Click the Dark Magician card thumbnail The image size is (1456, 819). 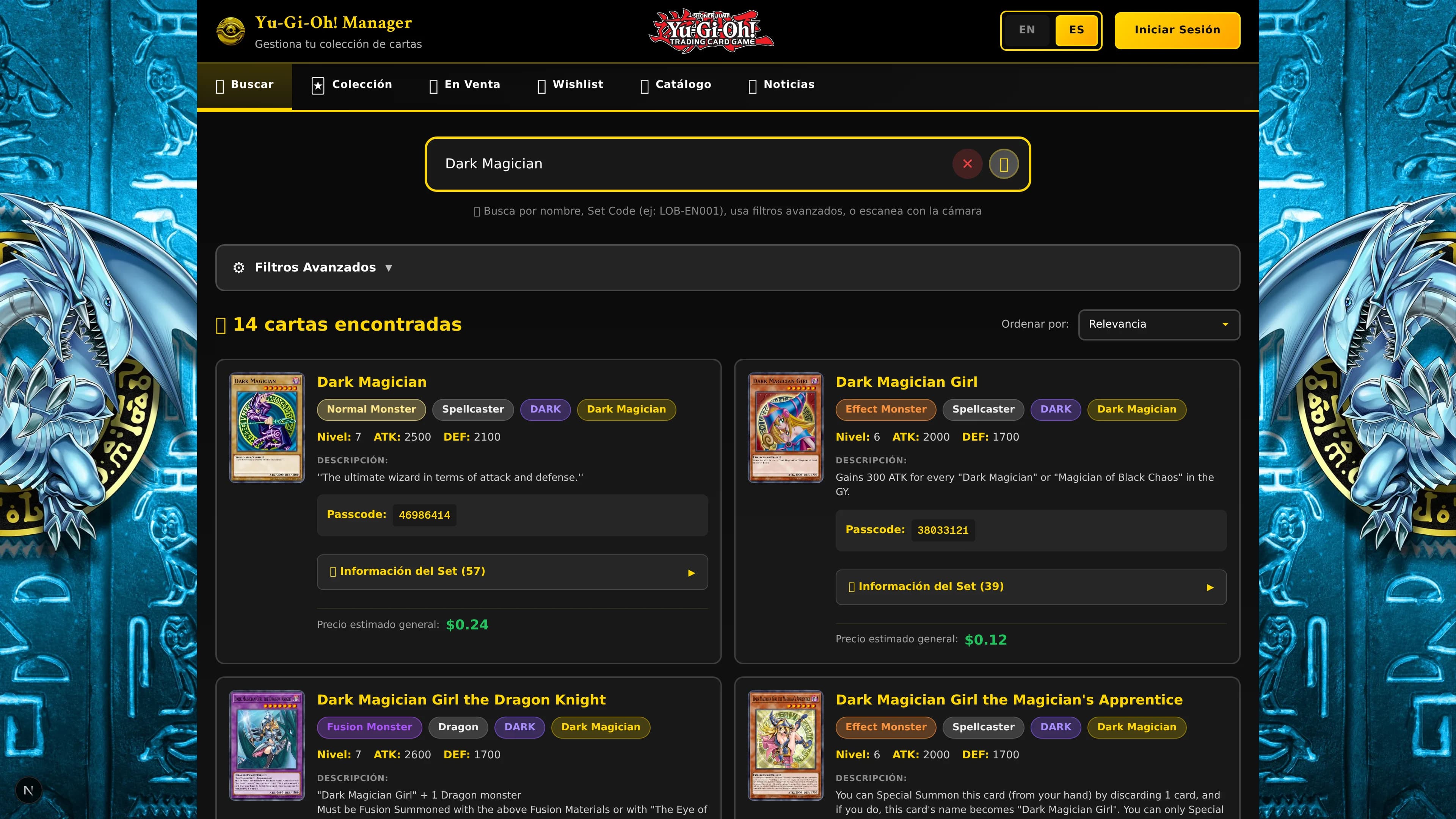[x=267, y=428]
